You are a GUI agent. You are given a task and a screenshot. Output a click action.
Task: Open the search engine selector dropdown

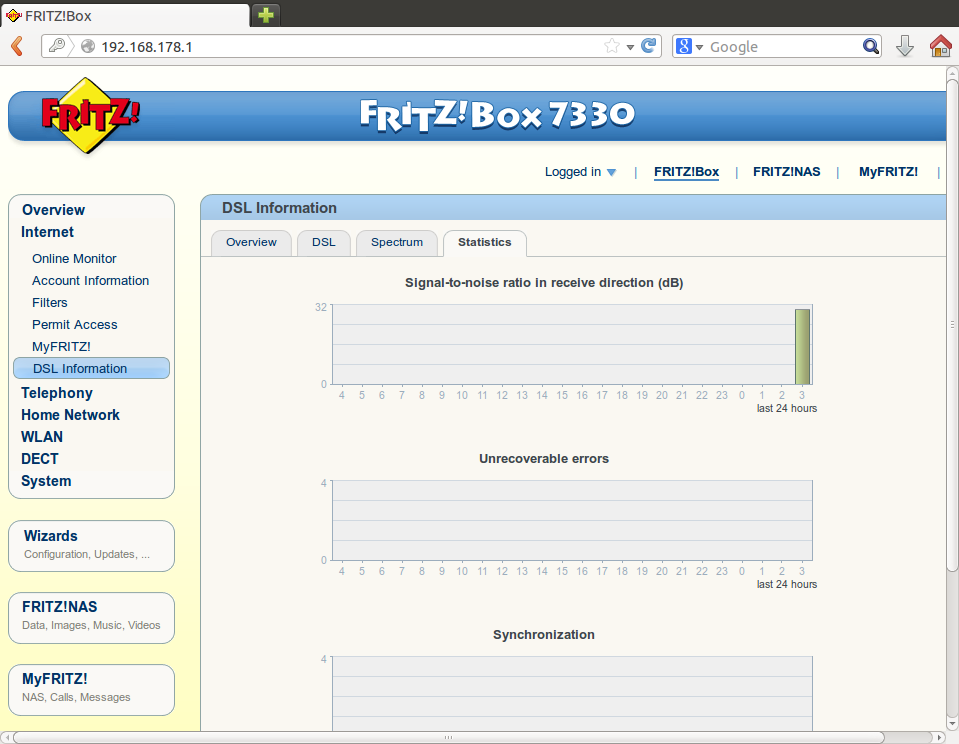coord(690,46)
